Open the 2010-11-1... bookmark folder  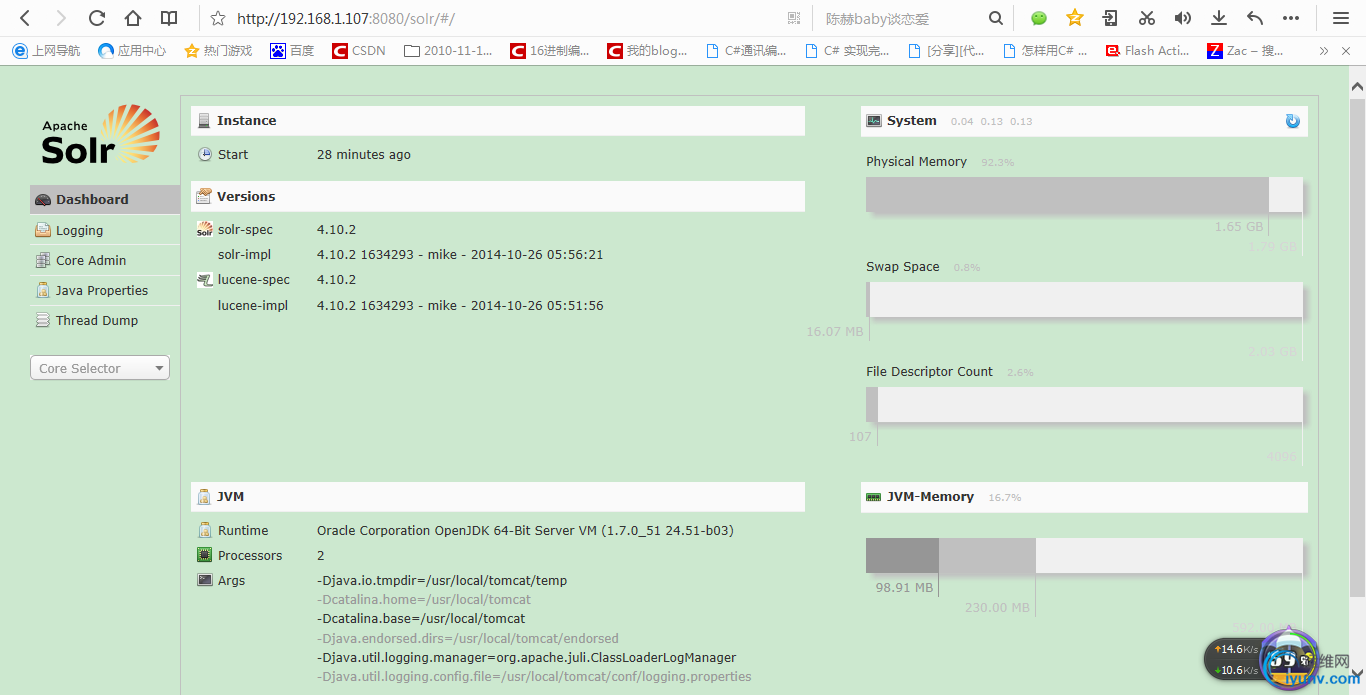pyautogui.click(x=448, y=50)
